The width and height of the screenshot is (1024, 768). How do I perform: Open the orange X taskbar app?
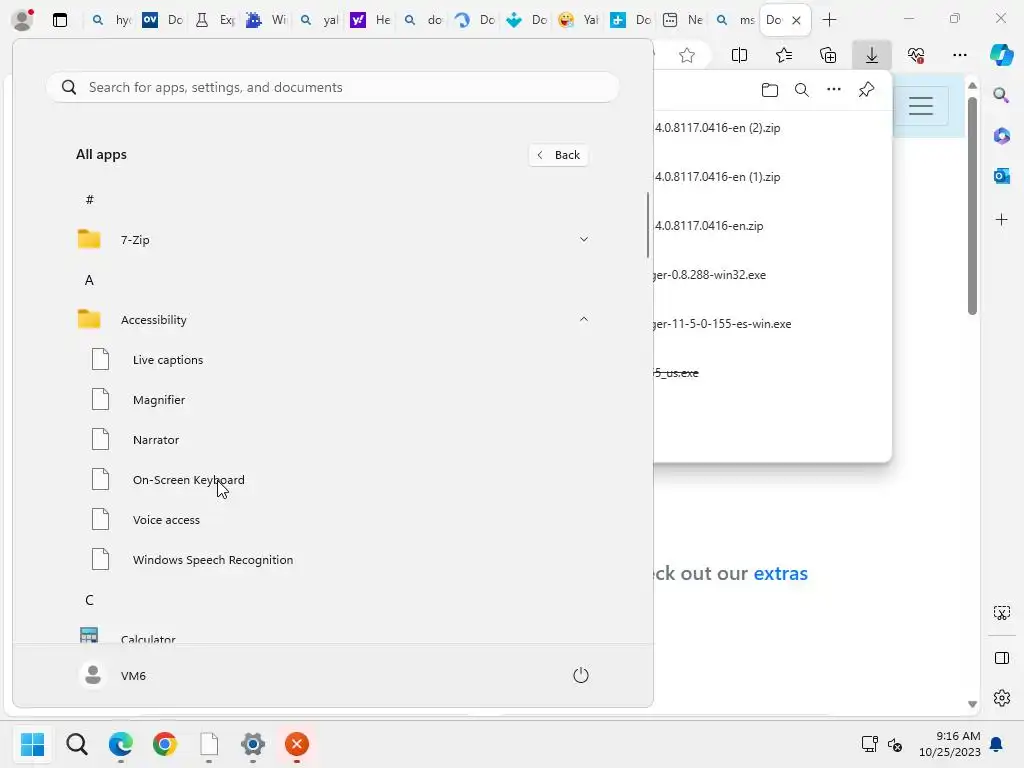click(296, 744)
